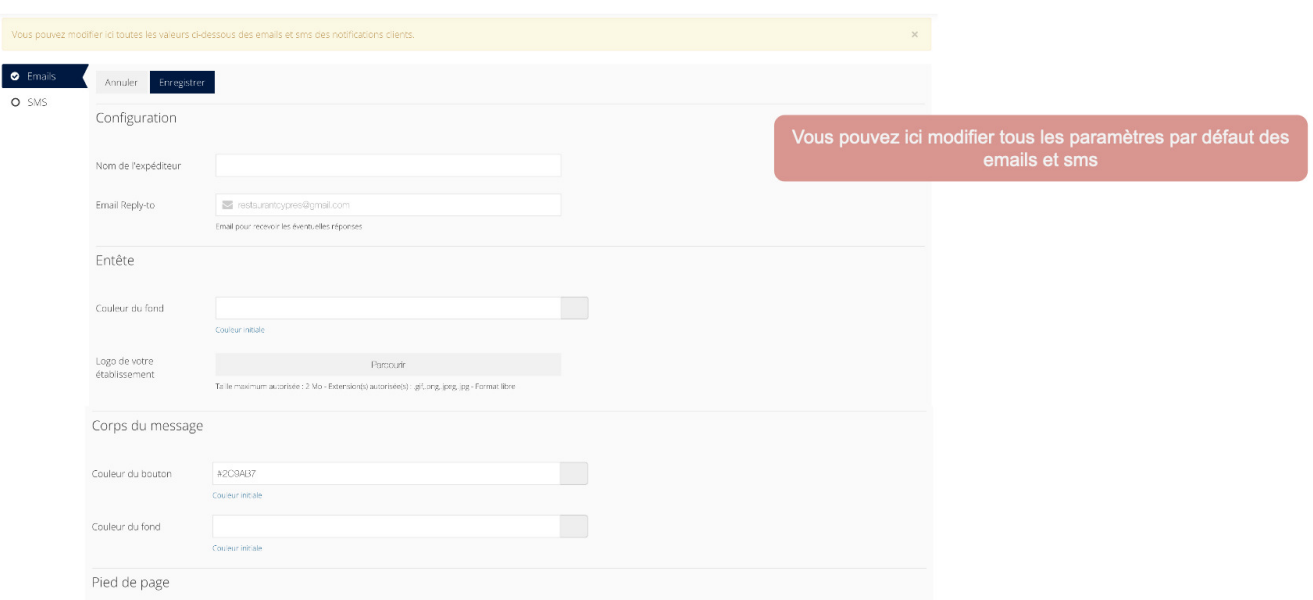Open the Couleur du bouton color swatch
This screenshot has width=1313, height=600.
click(x=575, y=473)
